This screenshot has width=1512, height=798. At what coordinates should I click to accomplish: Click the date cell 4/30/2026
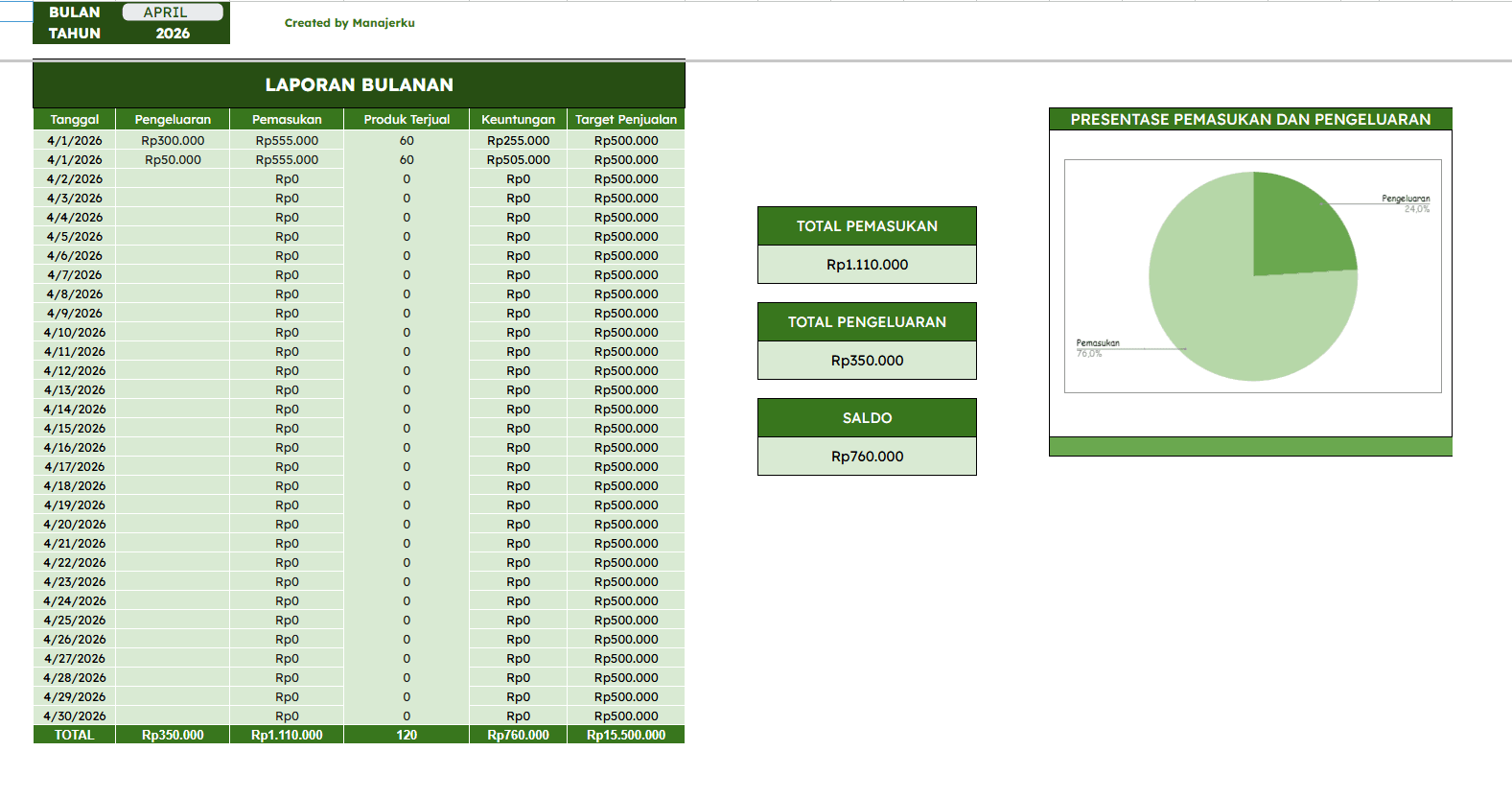pyautogui.click(x=75, y=716)
